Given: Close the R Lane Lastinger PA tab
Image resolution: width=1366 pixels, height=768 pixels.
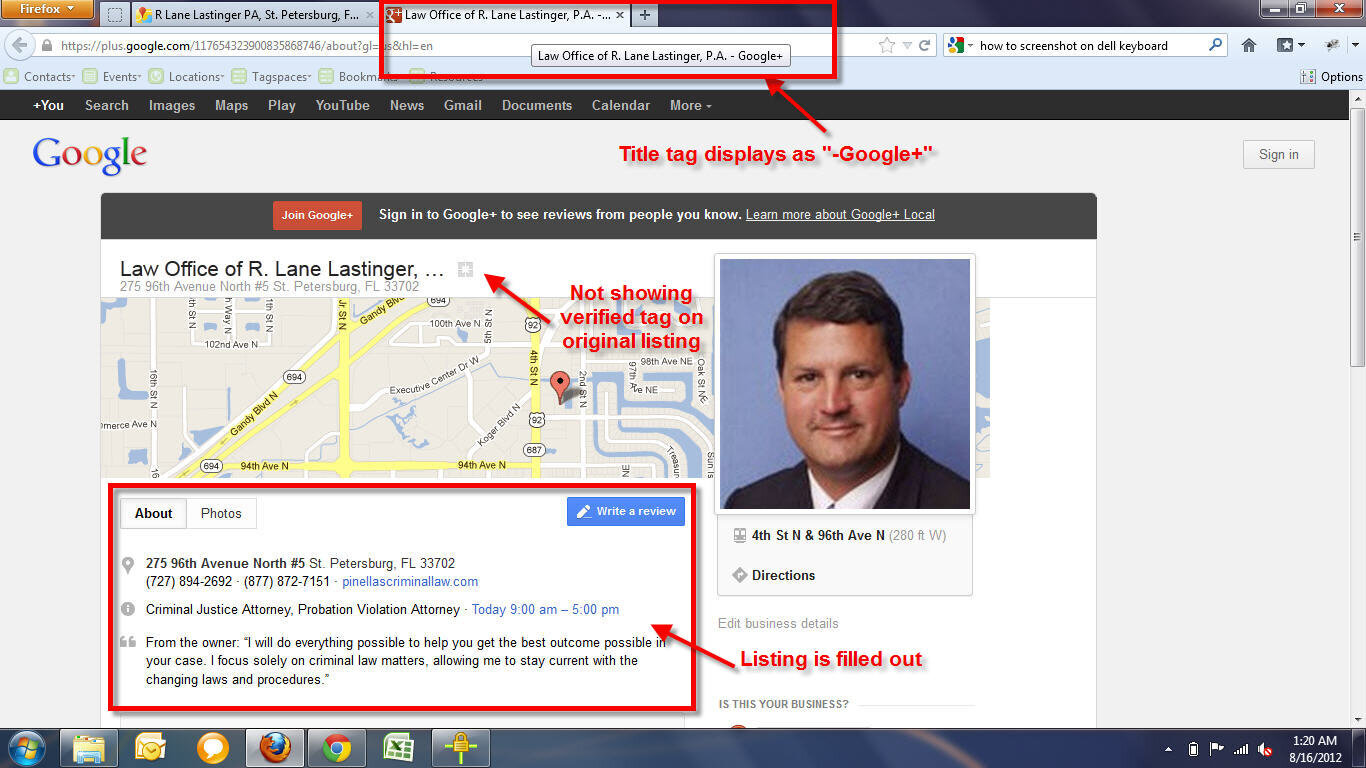Looking at the screenshot, I should pos(369,16).
